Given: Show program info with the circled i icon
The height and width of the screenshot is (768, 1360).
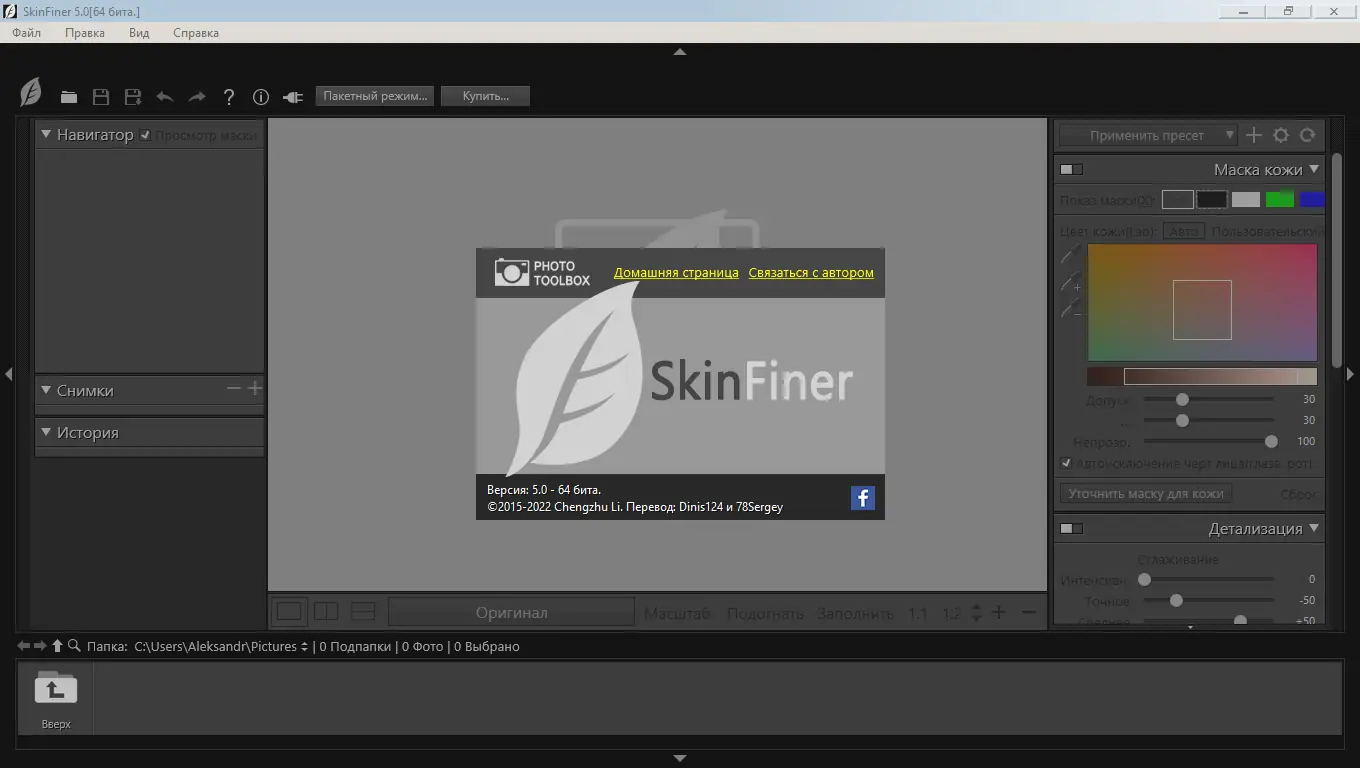Looking at the screenshot, I should coord(261,97).
